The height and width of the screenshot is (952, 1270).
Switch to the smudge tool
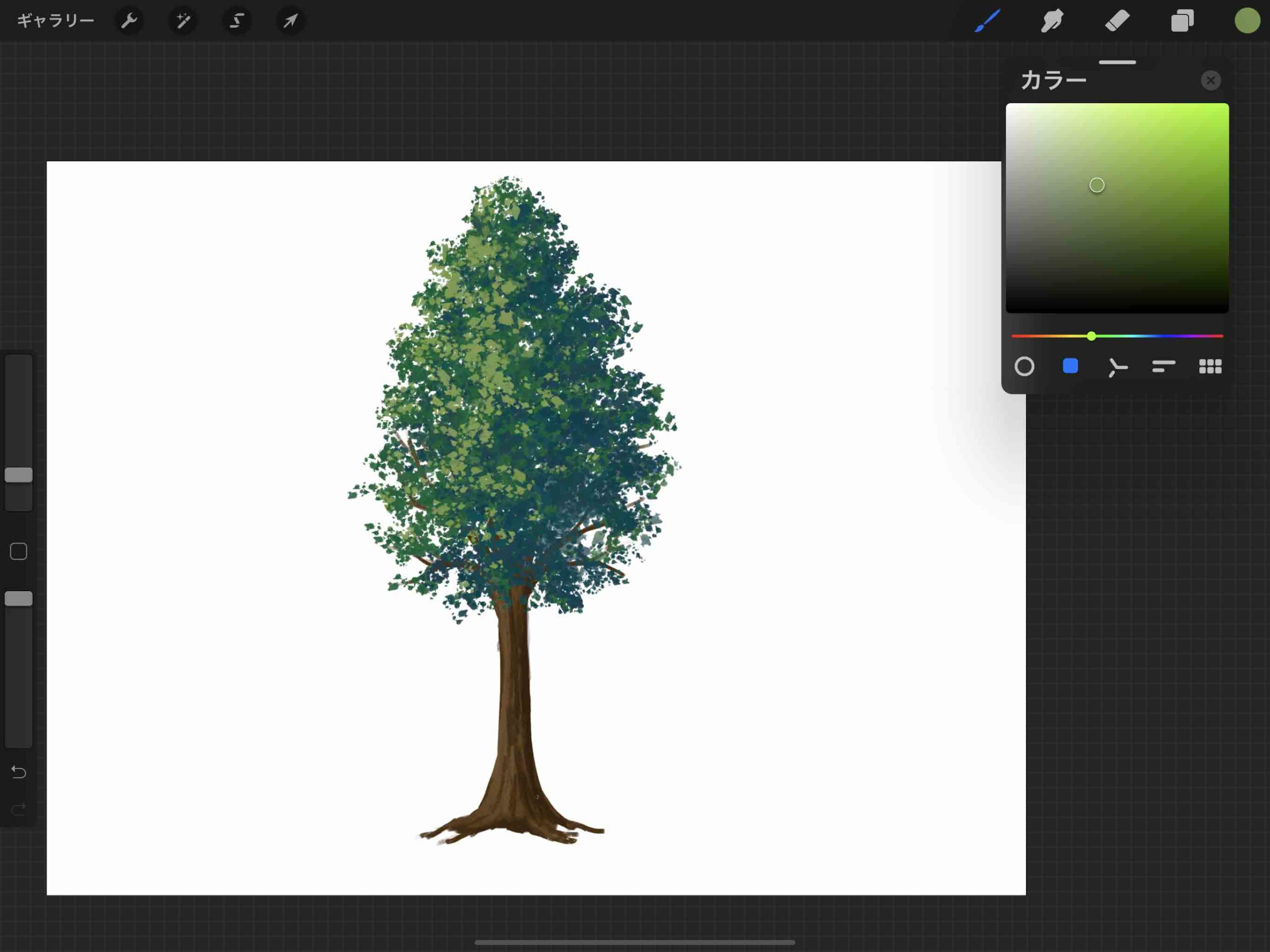pos(1052,21)
